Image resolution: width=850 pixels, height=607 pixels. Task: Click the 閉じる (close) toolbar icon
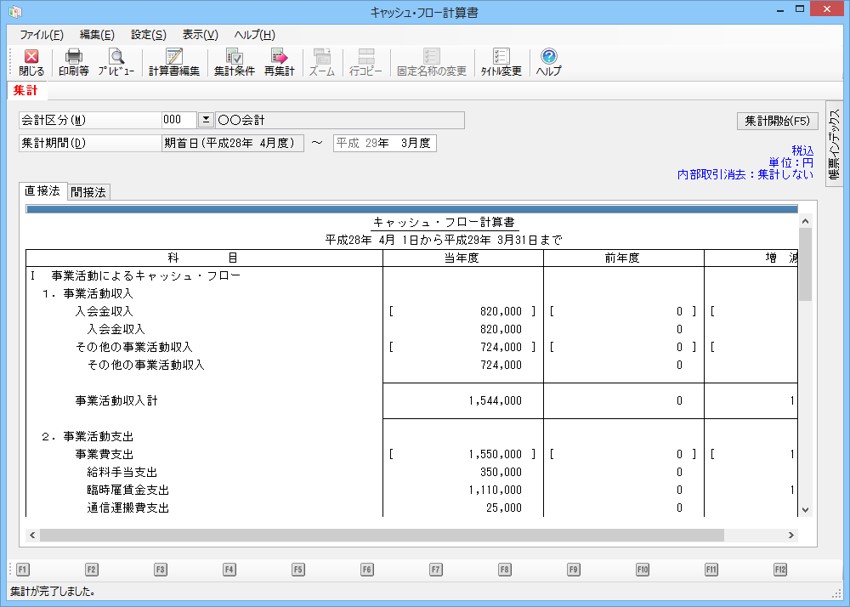(x=31, y=62)
